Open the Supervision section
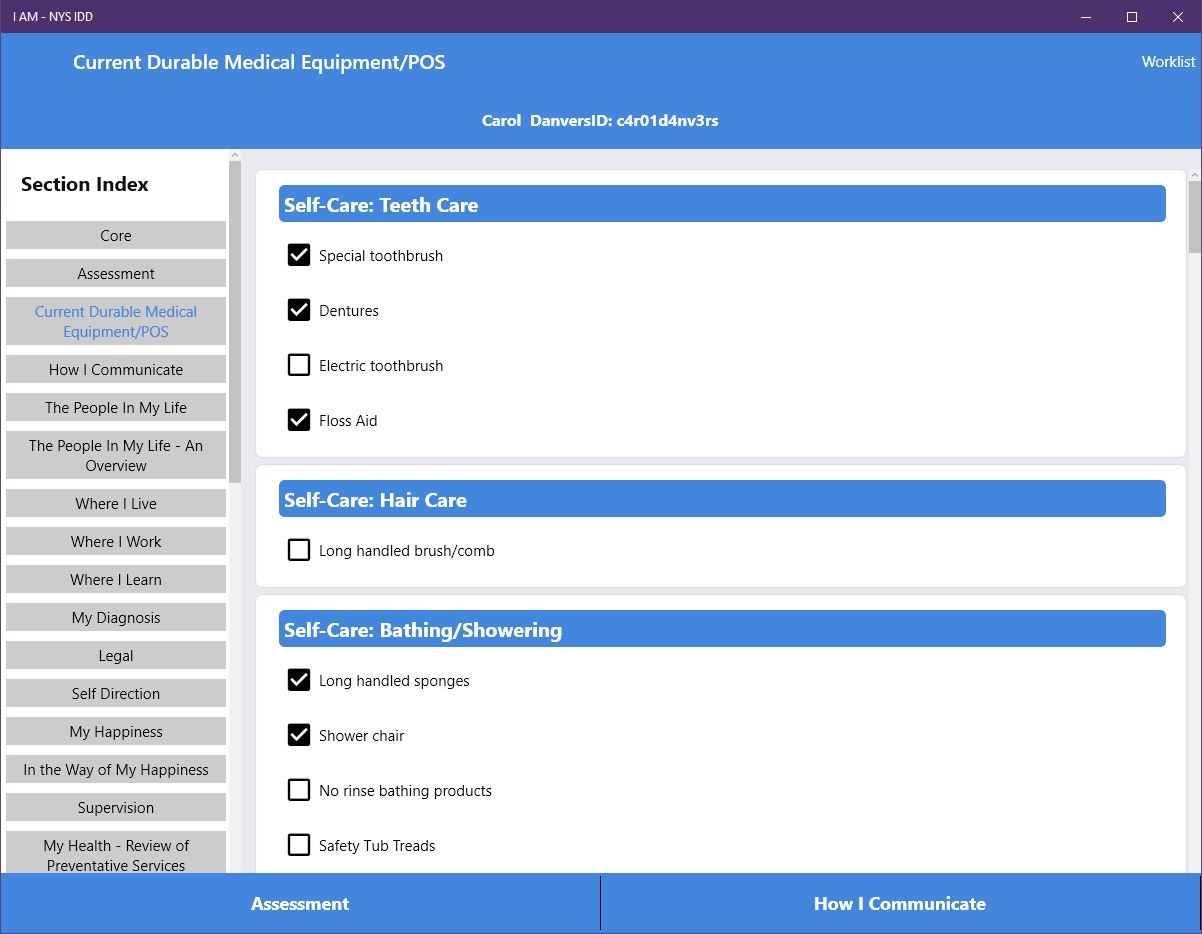 click(115, 807)
